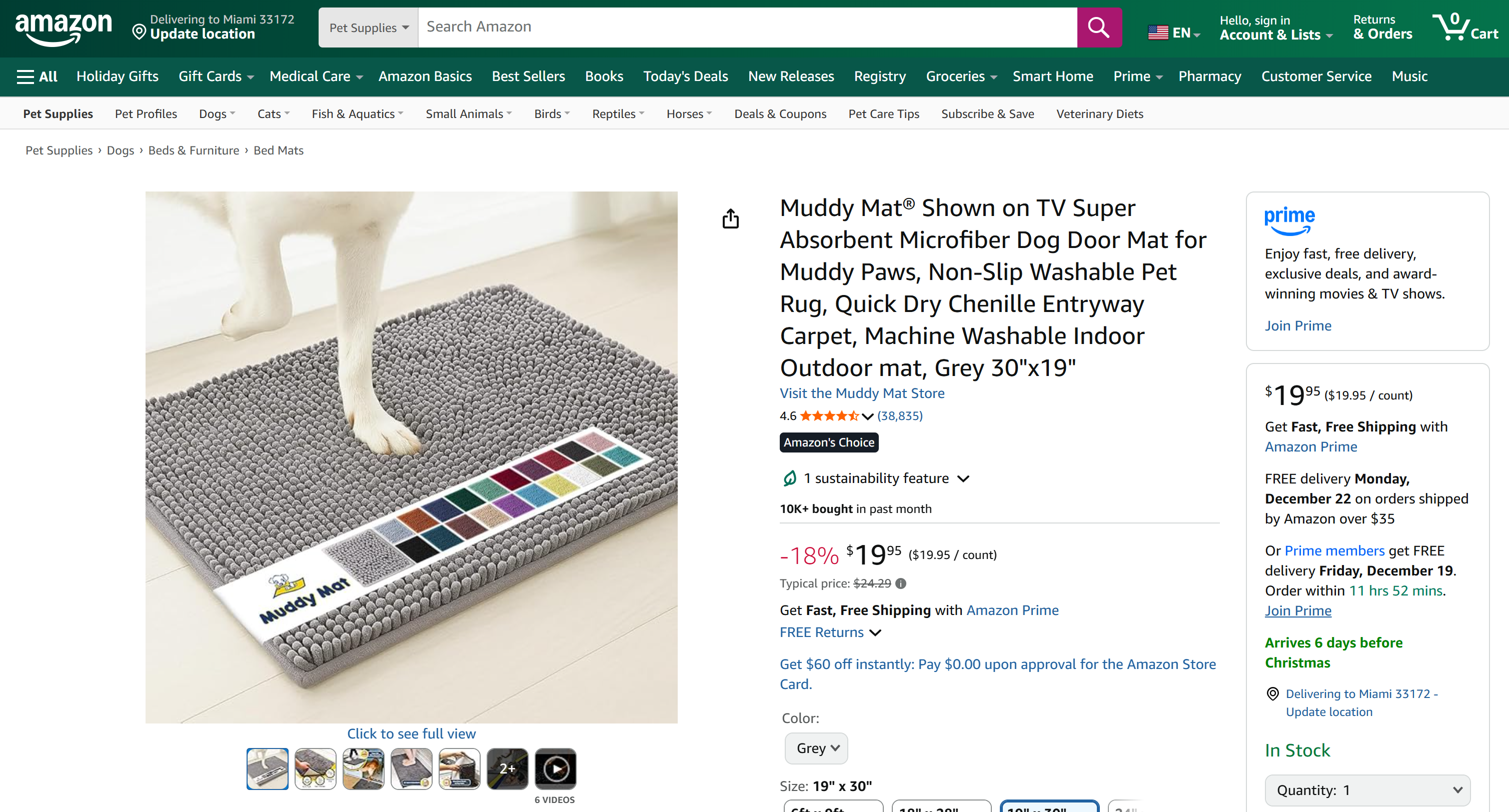Click the video play icon thumbnail
Image resolution: width=1509 pixels, height=812 pixels.
(555, 767)
